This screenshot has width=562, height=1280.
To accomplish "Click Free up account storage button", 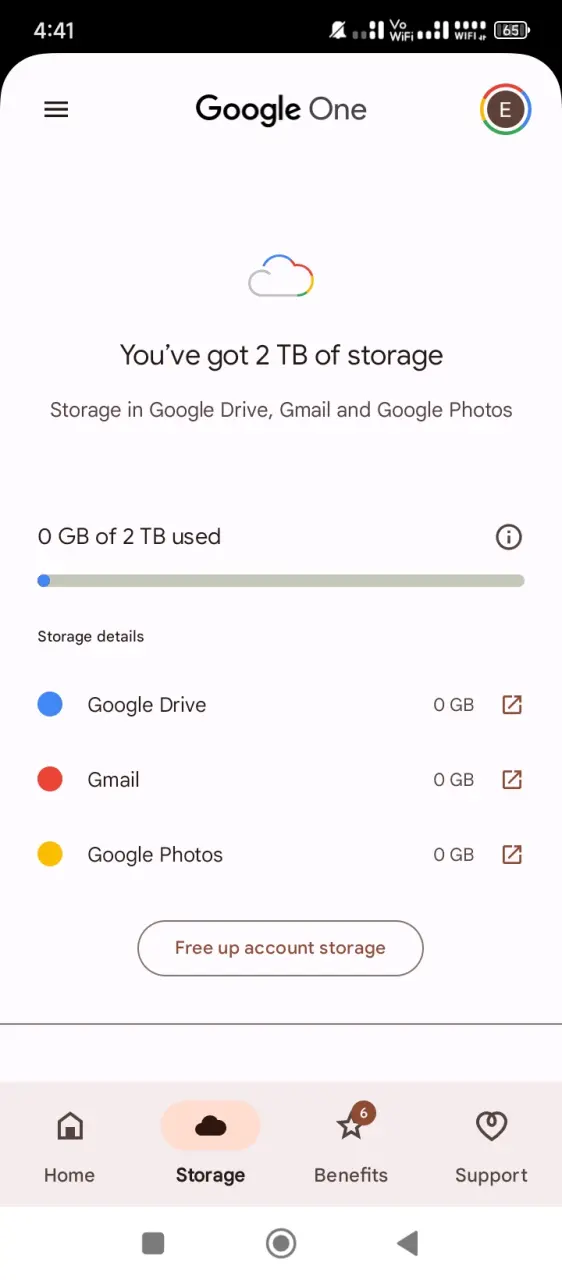I will (280, 948).
